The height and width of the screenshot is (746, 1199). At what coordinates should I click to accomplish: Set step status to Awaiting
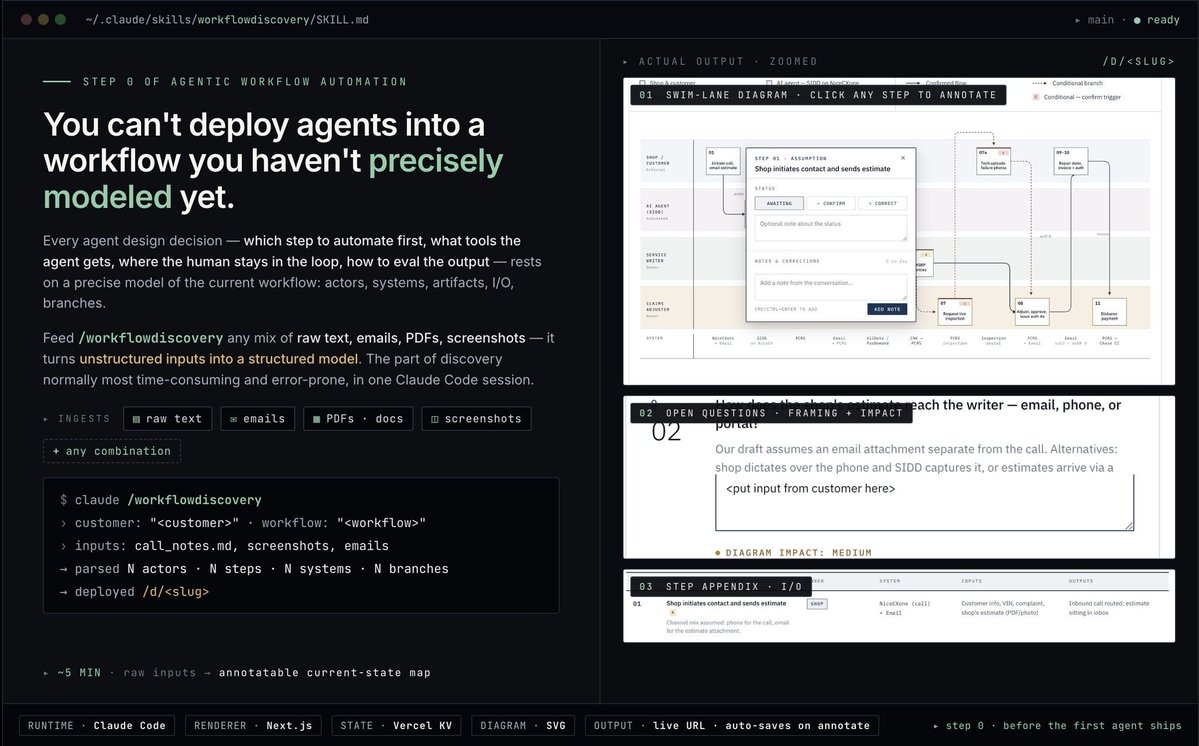[779, 203]
